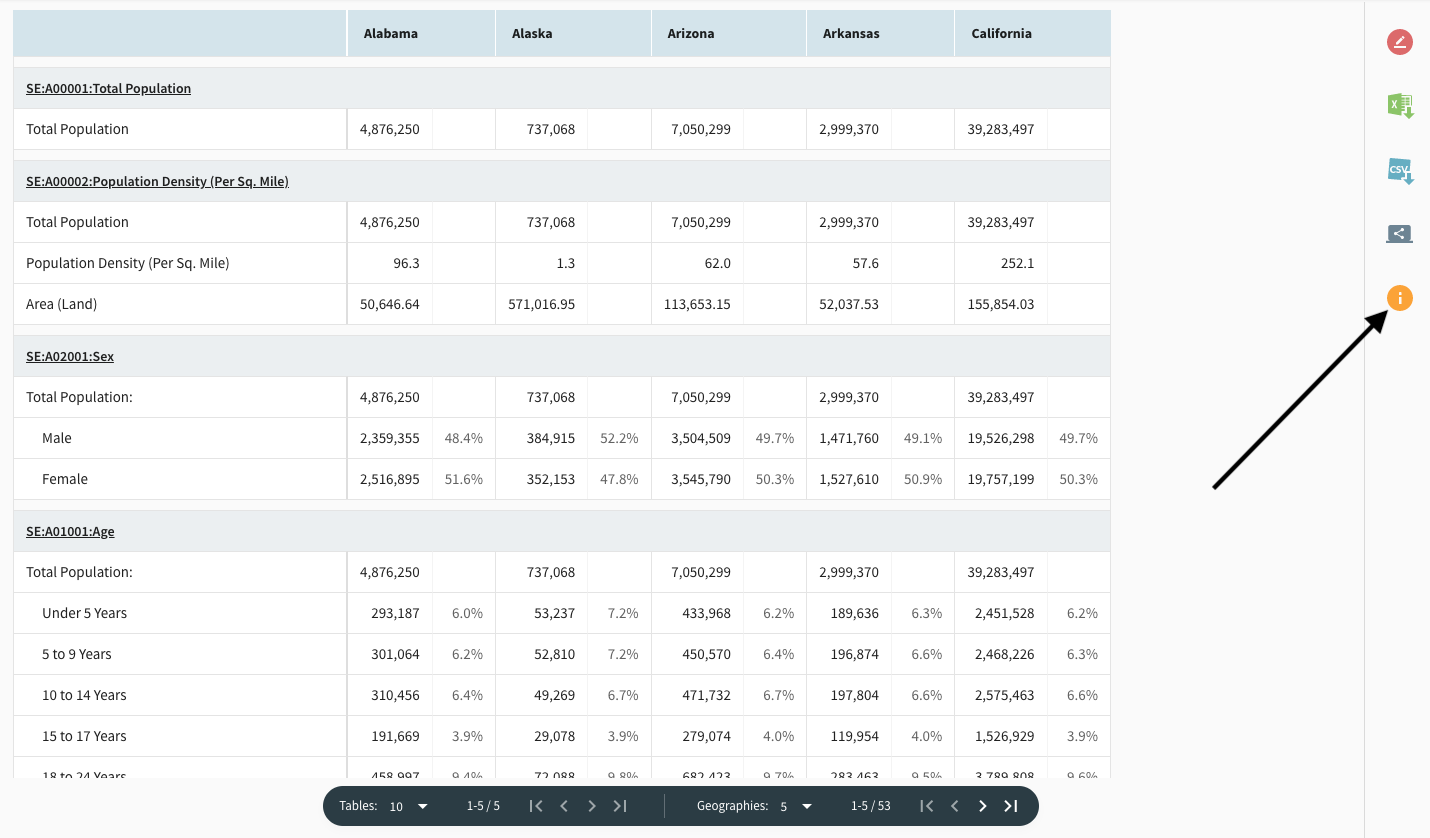This screenshot has height=838, width=1430.
Task: Select the Alabama column header
Action: tap(390, 33)
